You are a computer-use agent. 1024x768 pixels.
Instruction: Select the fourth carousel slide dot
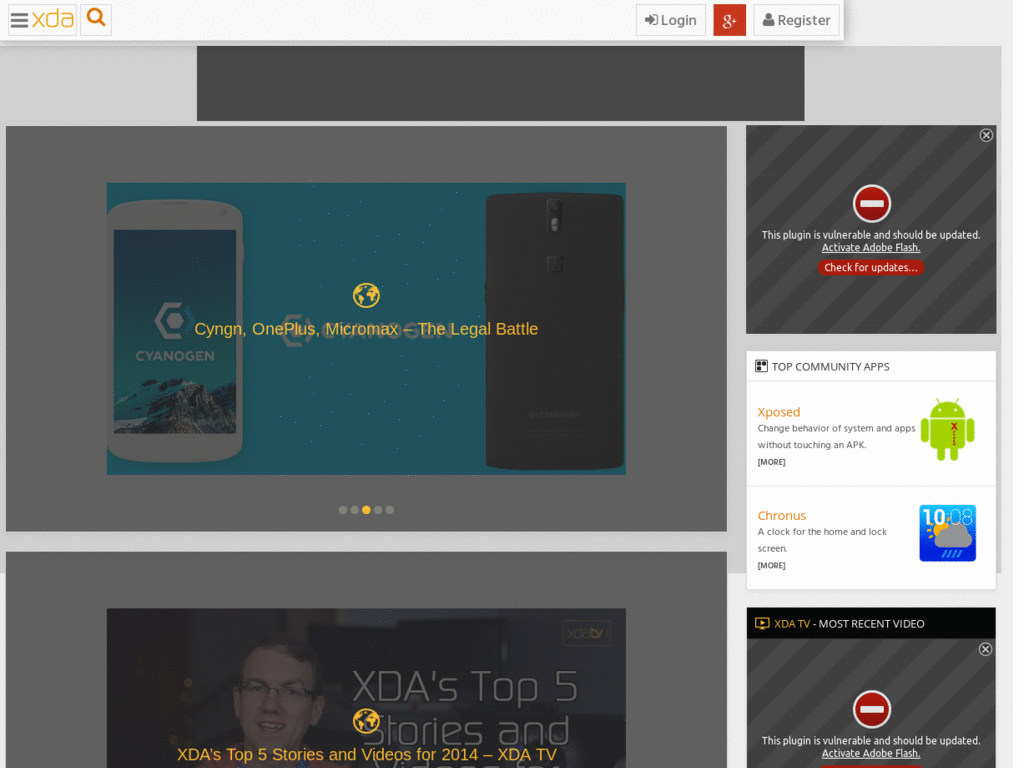pyautogui.click(x=378, y=510)
